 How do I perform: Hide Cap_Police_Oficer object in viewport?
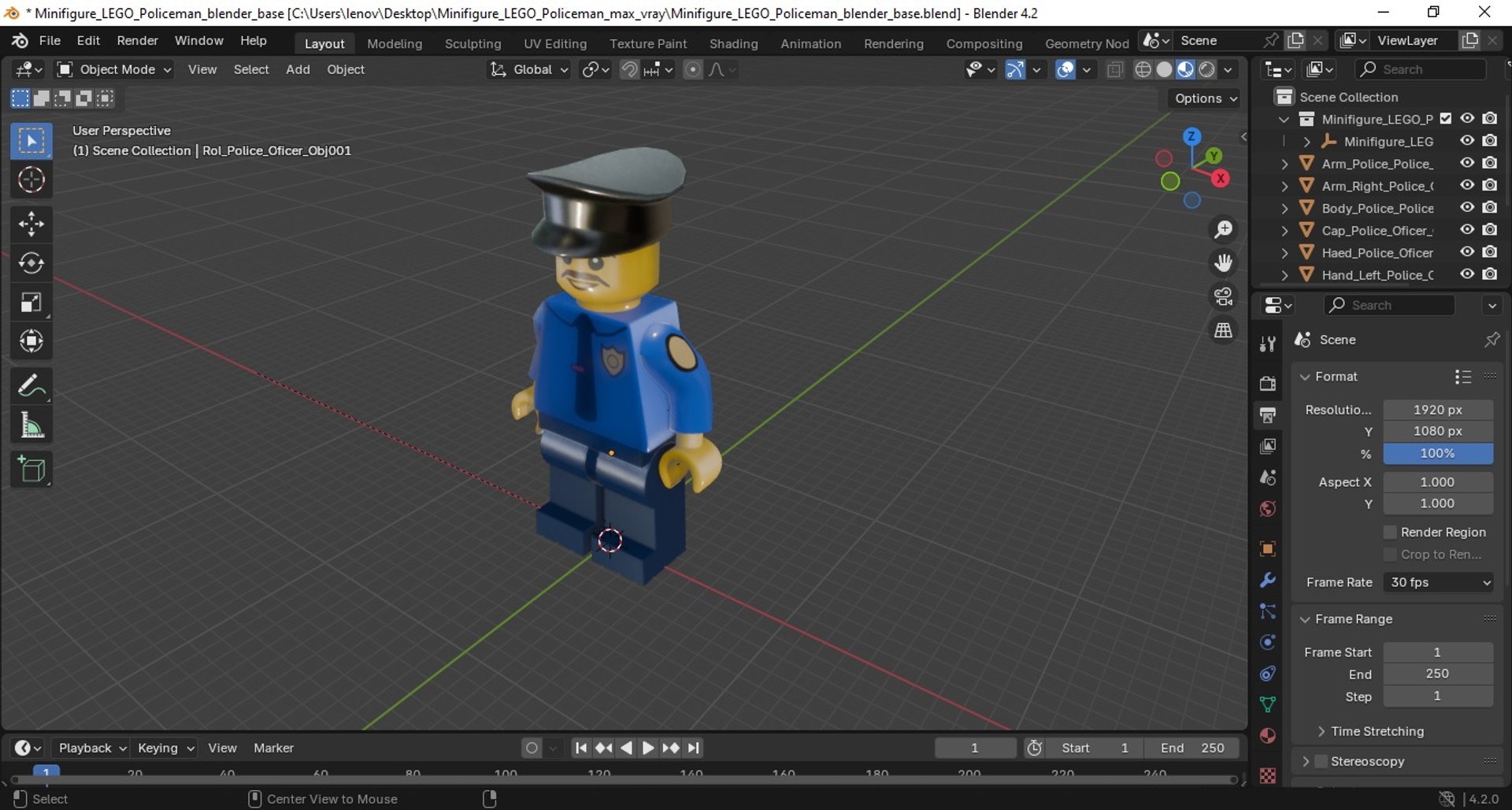(x=1467, y=230)
